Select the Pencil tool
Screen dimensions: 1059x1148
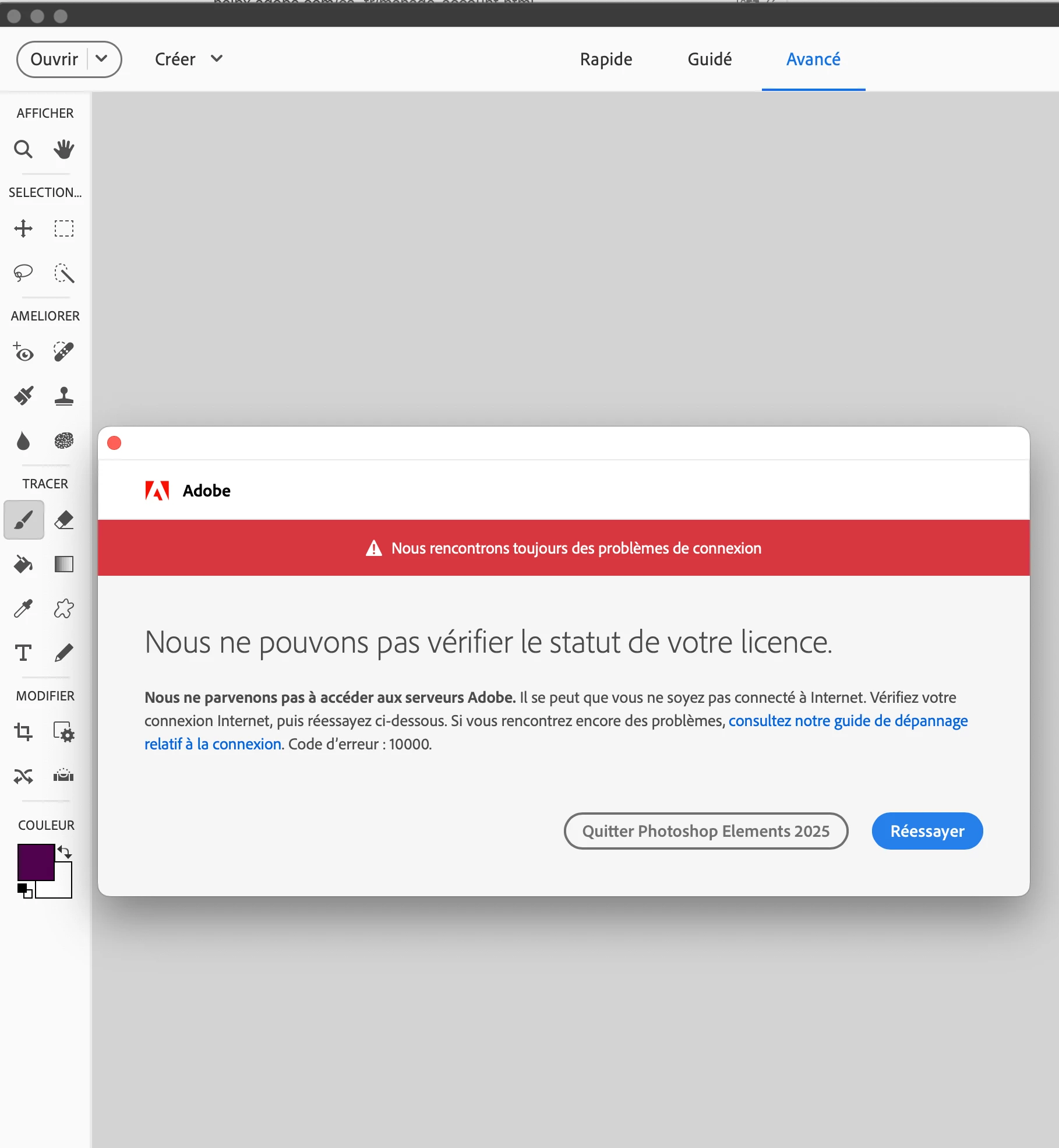[x=64, y=653]
